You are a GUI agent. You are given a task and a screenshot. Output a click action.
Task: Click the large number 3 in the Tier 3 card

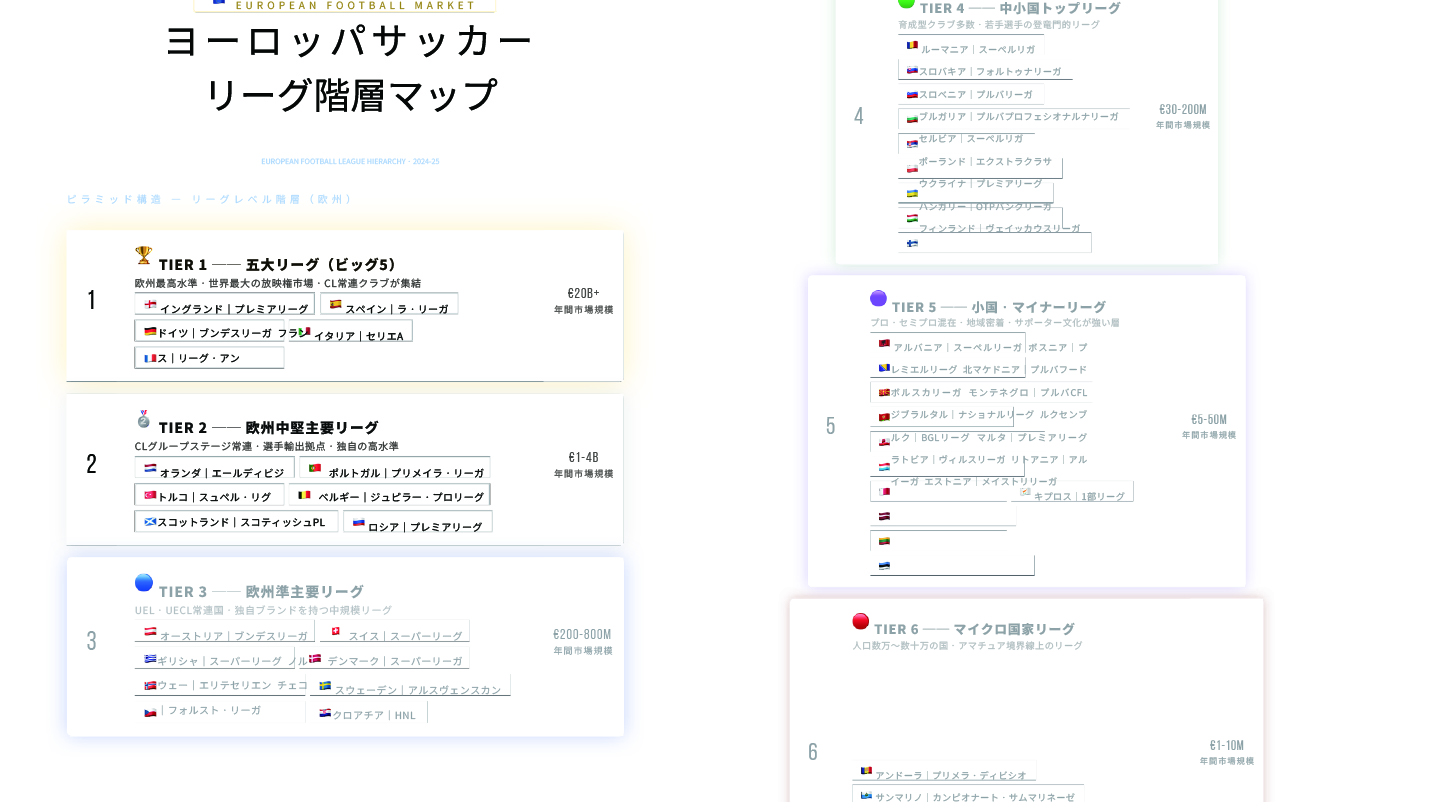92,641
